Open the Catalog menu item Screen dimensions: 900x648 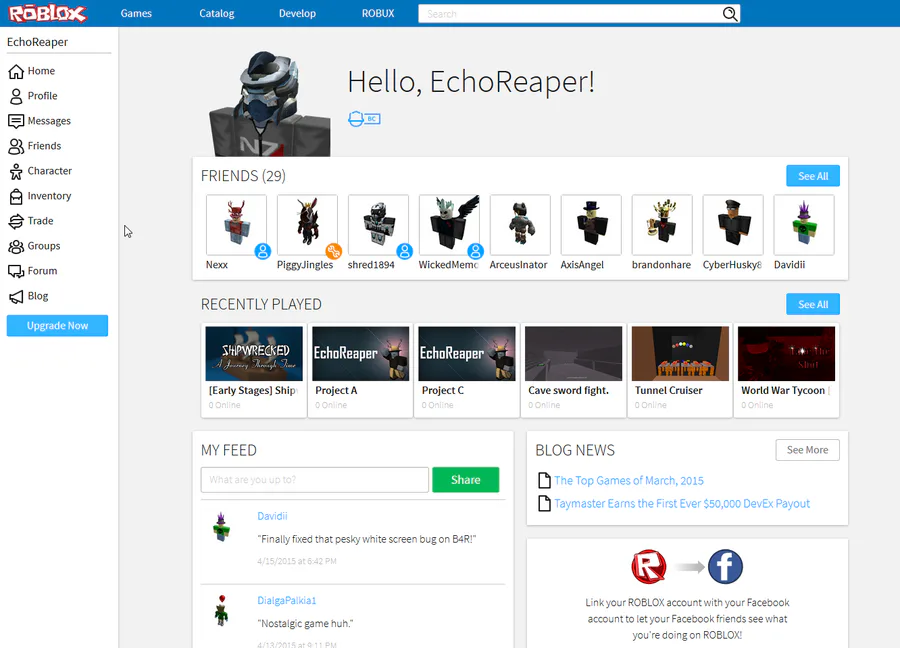tap(216, 13)
